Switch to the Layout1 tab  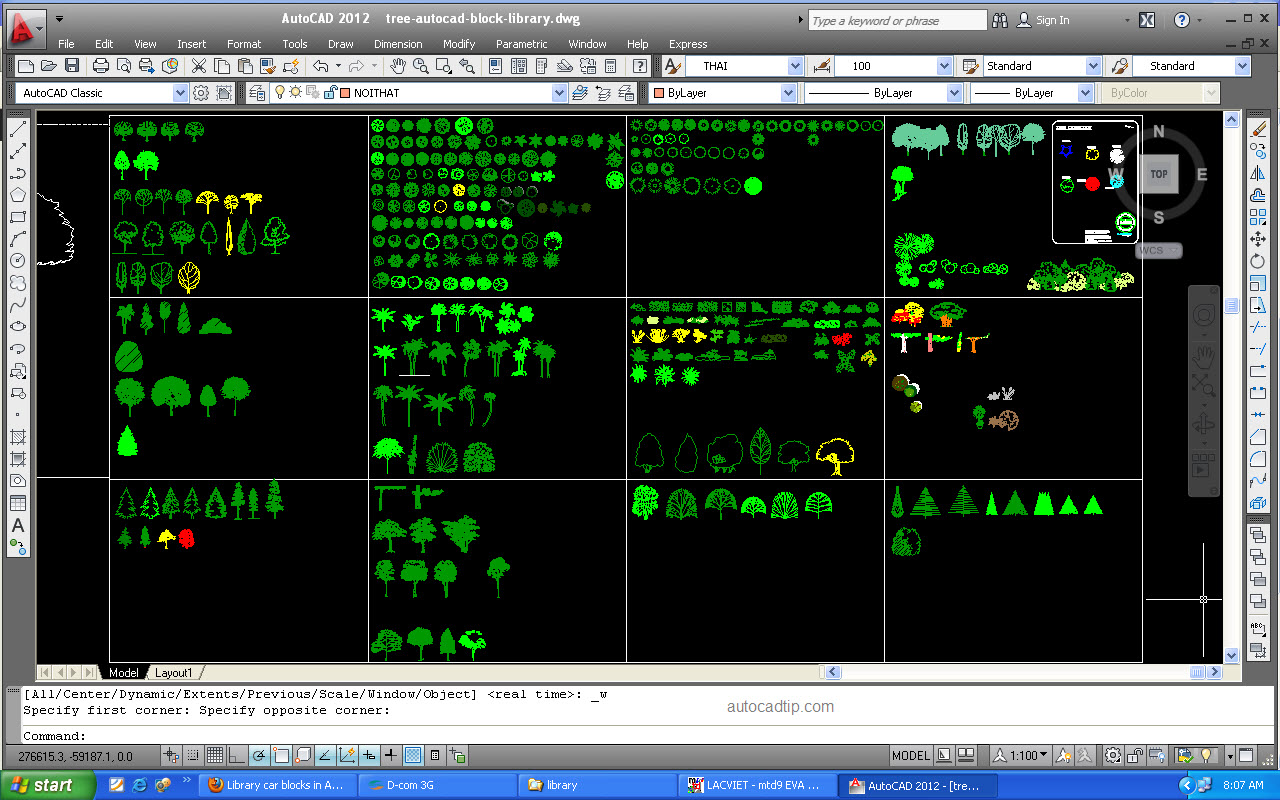pos(175,672)
